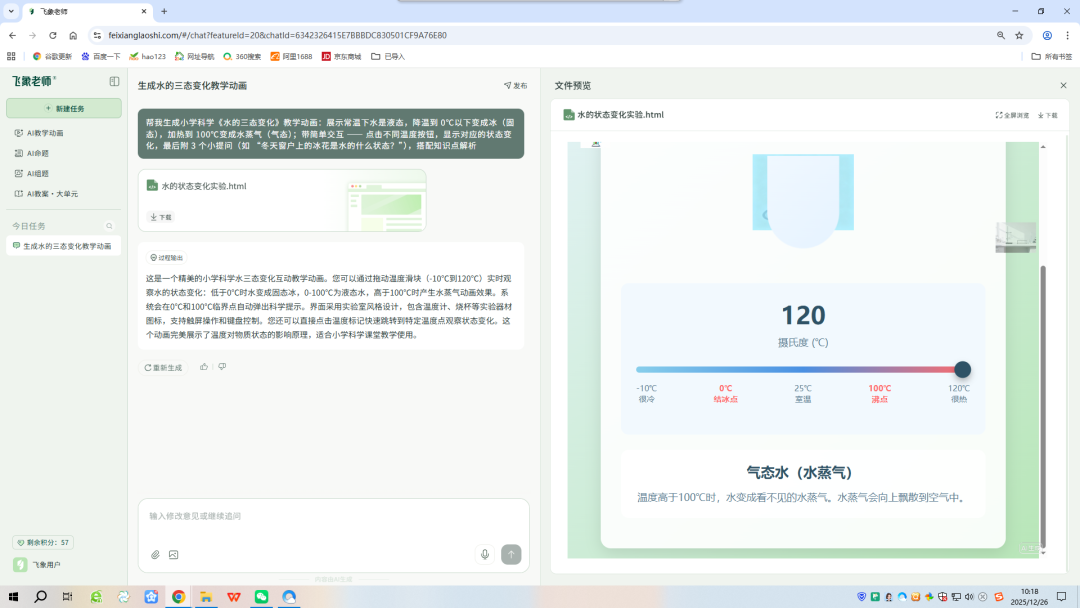Download 水的状态变化实验.html via 下载 link
1080x608 pixels.
tap(160, 216)
